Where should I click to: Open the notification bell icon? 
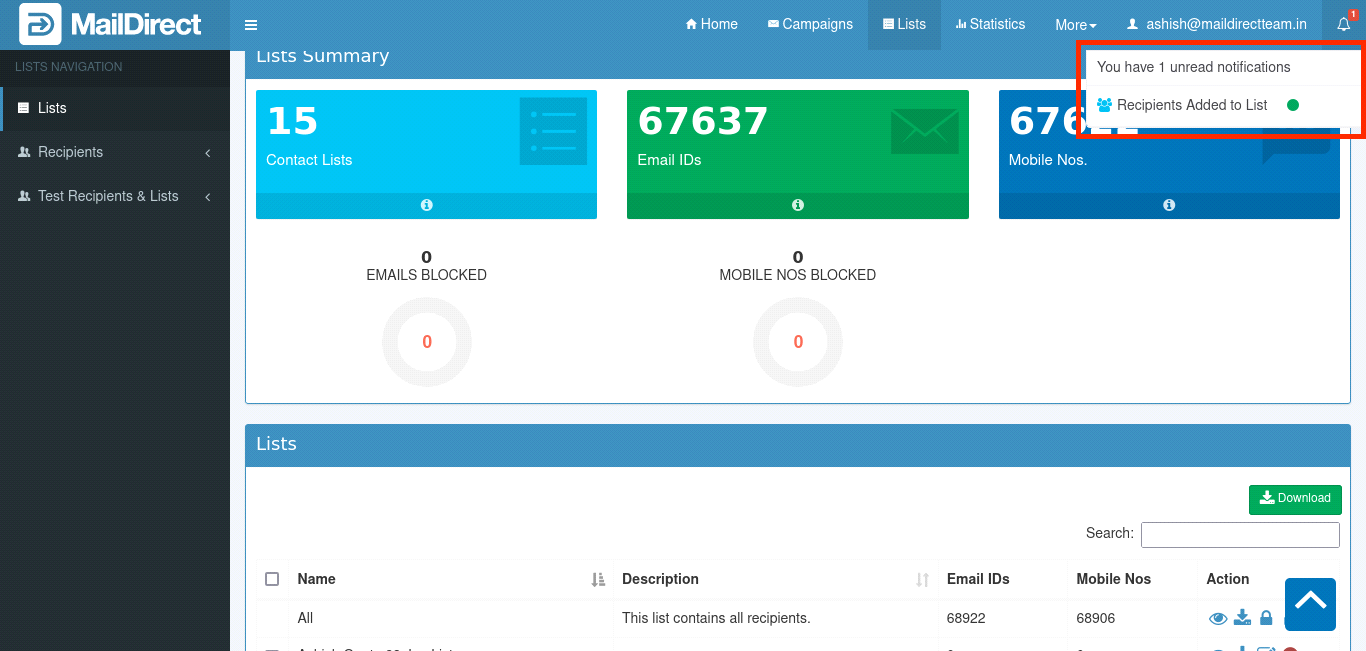click(x=1343, y=25)
